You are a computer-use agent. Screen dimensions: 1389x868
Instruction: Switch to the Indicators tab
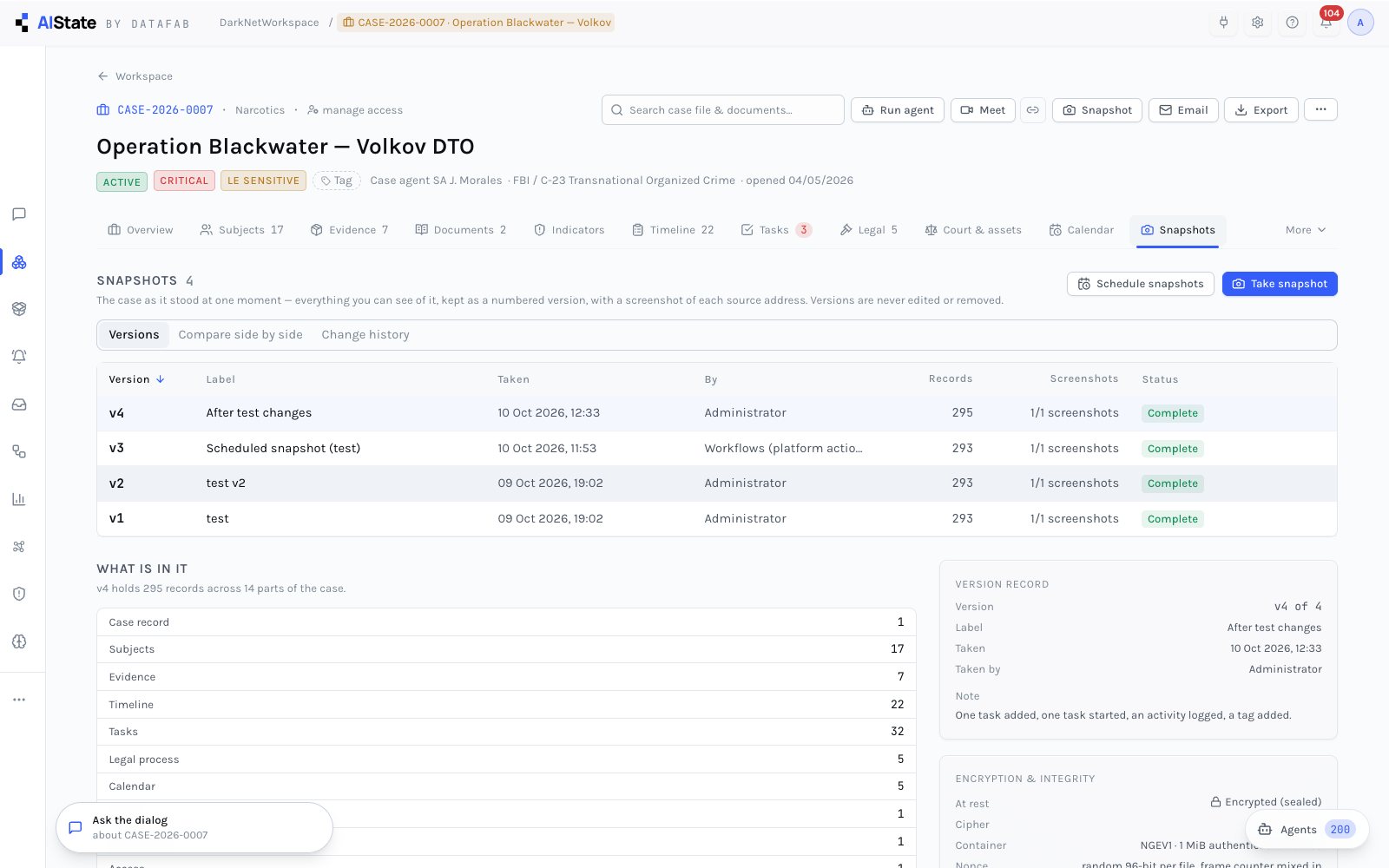[569, 230]
